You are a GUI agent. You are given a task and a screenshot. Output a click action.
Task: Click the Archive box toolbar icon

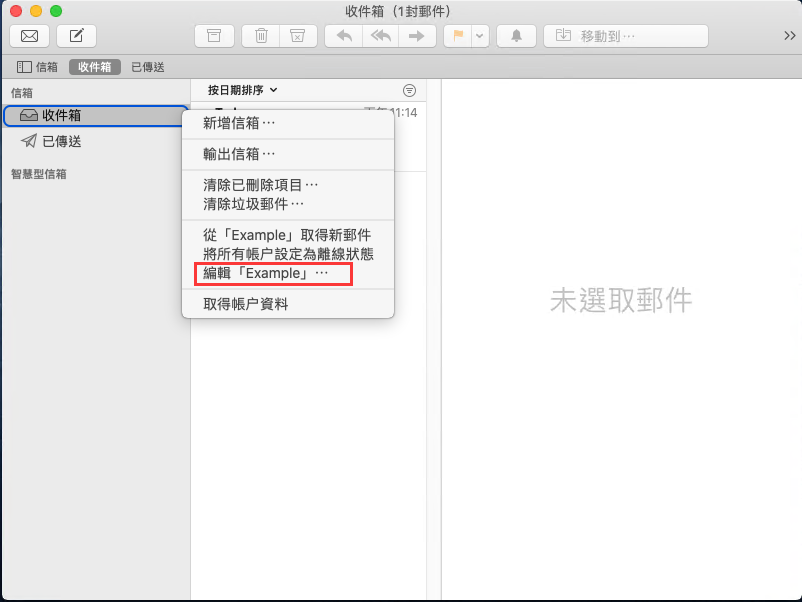tap(213, 36)
